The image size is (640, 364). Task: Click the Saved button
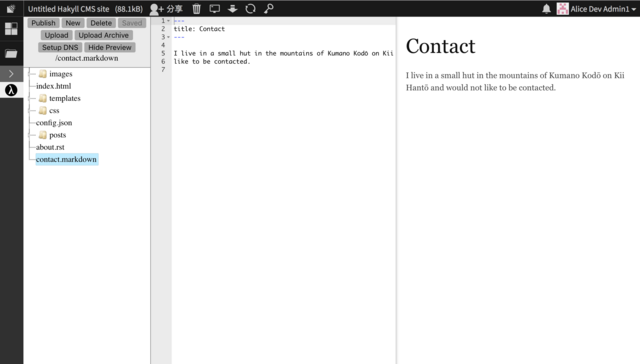(x=132, y=23)
